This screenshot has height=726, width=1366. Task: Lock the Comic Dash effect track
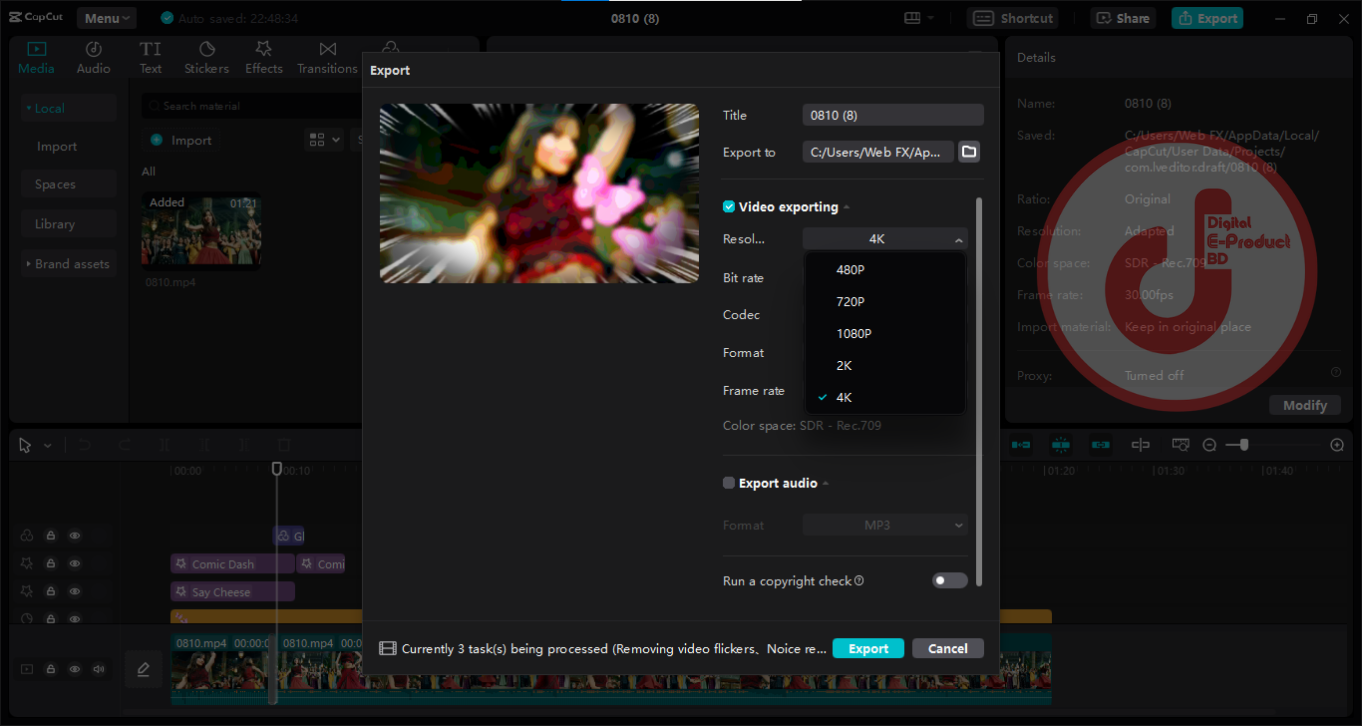pos(51,564)
